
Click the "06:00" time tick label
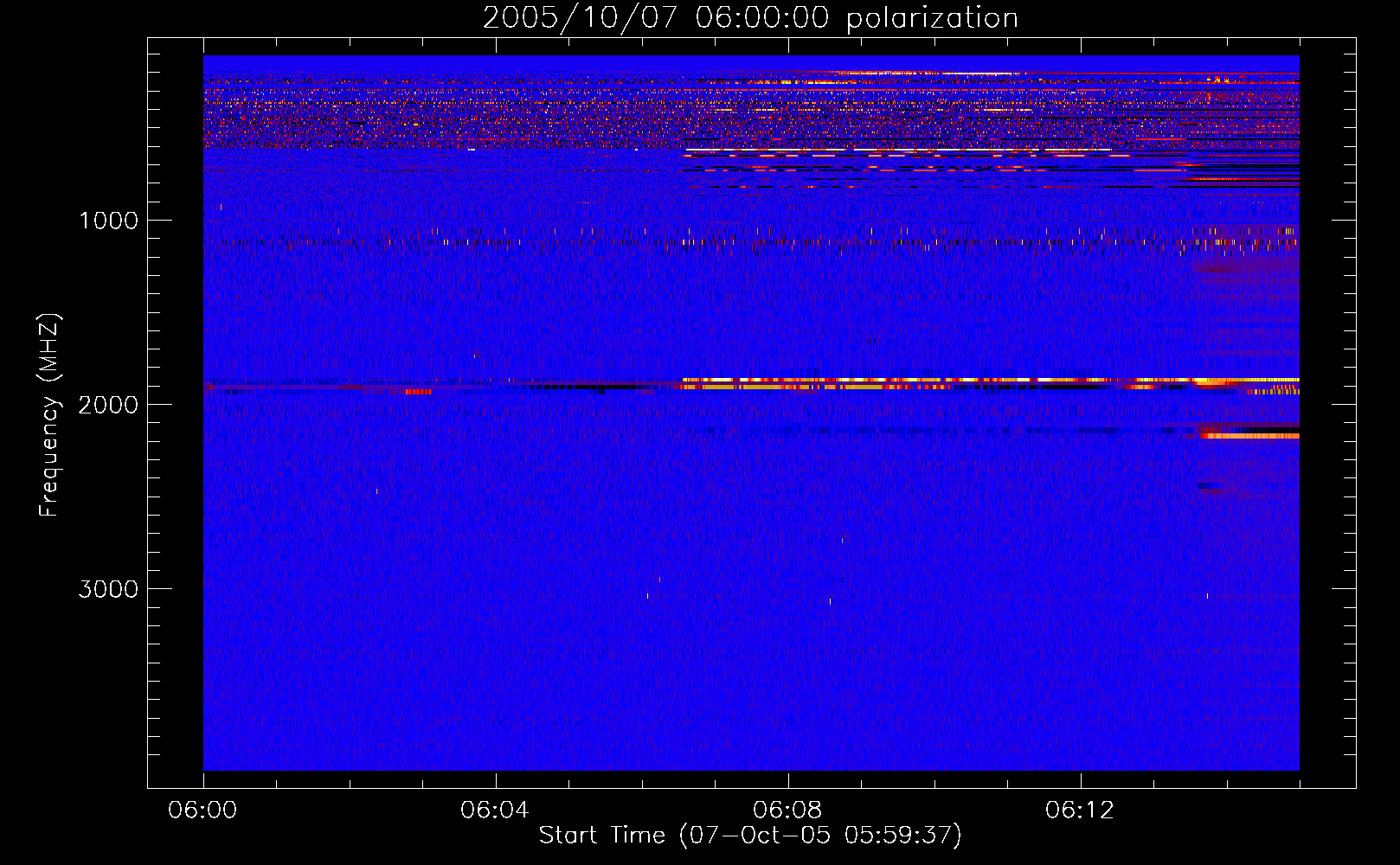pos(202,811)
